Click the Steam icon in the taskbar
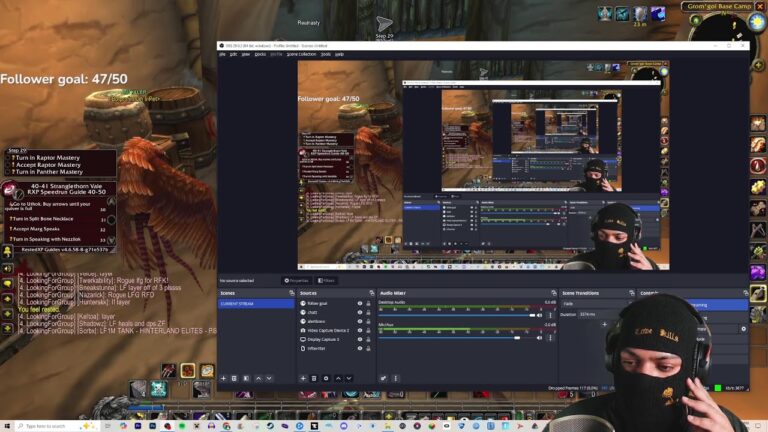Image resolution: width=768 pixels, height=432 pixels. 270,426
